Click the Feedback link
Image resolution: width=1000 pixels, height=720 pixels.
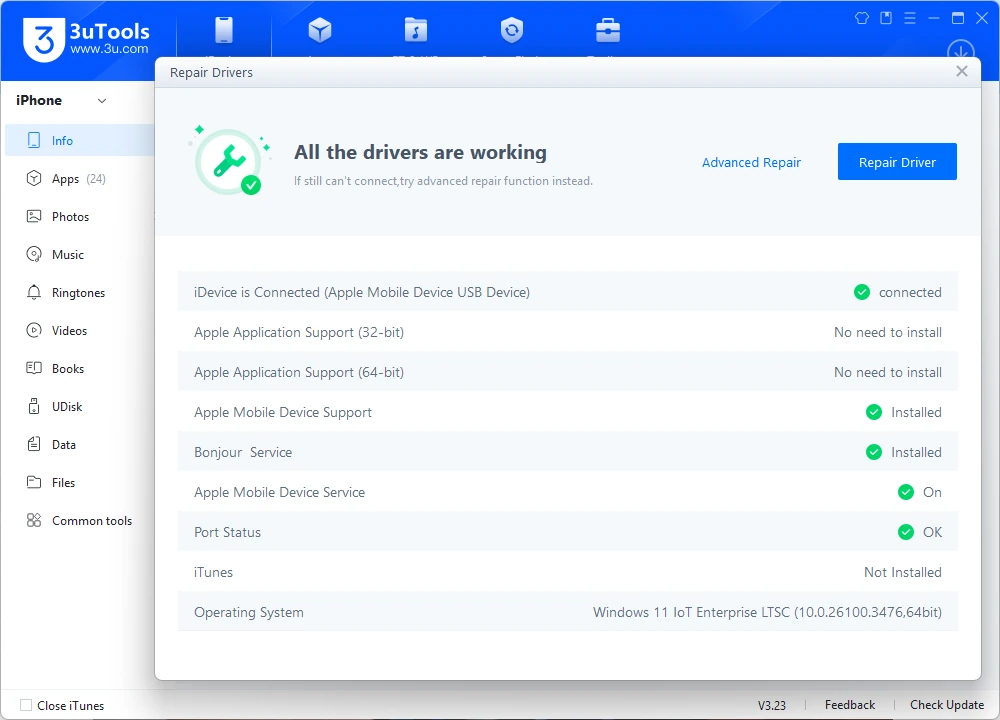point(849,705)
